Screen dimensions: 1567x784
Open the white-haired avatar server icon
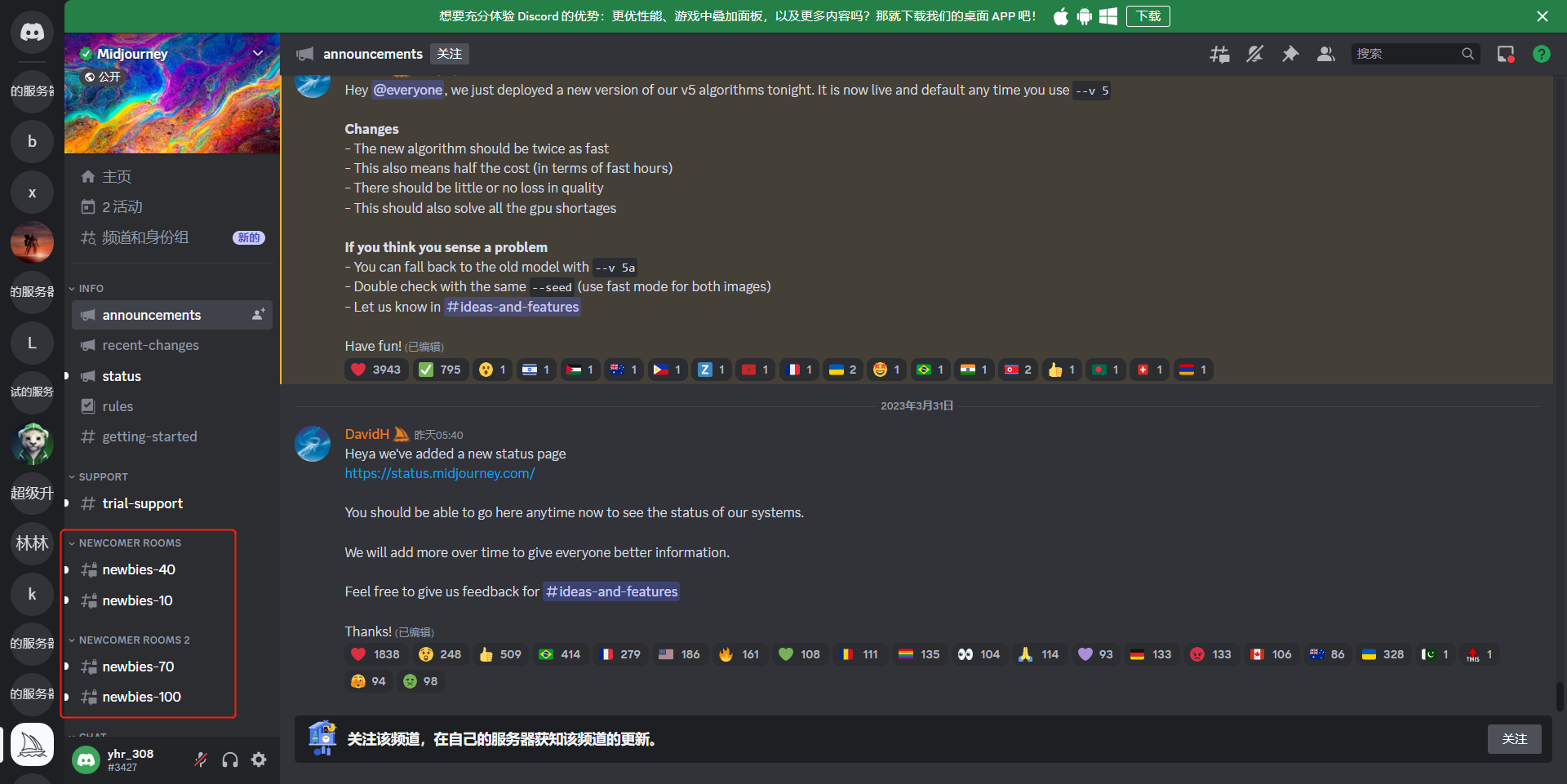(x=32, y=444)
